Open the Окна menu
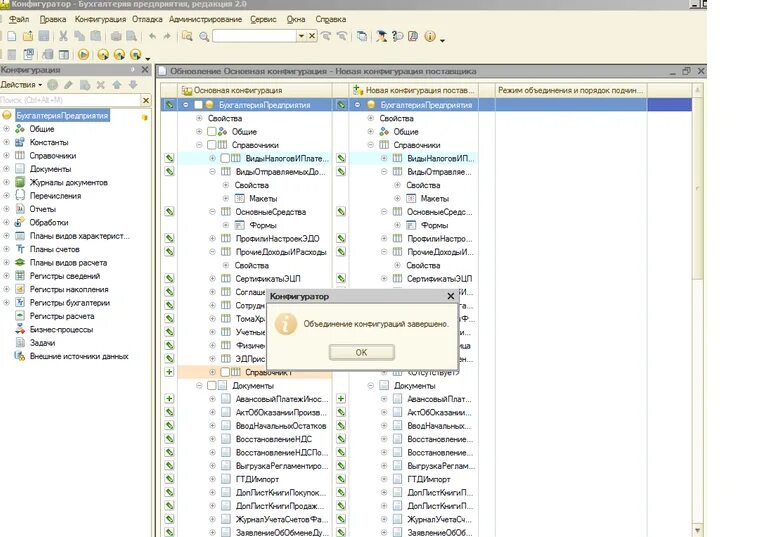768x537 pixels. point(296,19)
